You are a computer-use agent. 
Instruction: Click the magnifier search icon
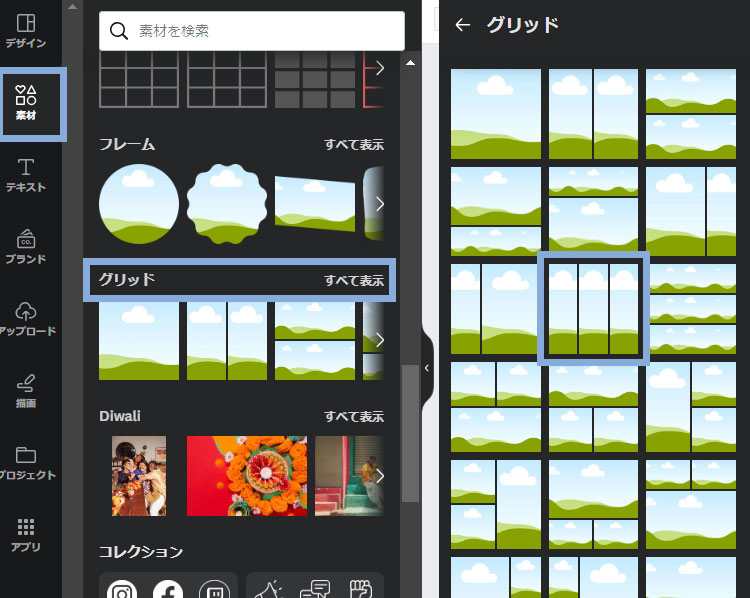119,31
